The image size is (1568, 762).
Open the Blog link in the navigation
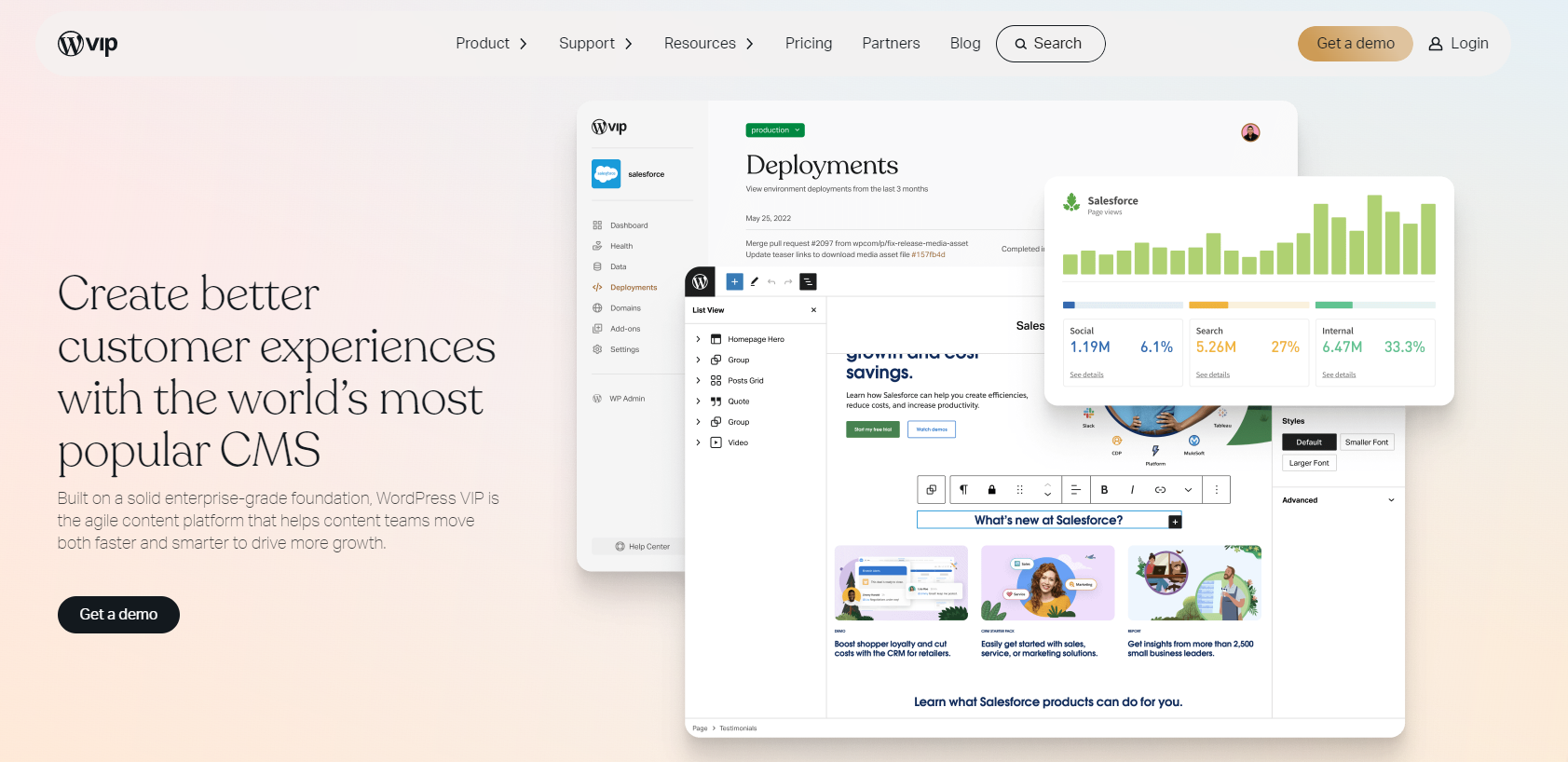[965, 44]
